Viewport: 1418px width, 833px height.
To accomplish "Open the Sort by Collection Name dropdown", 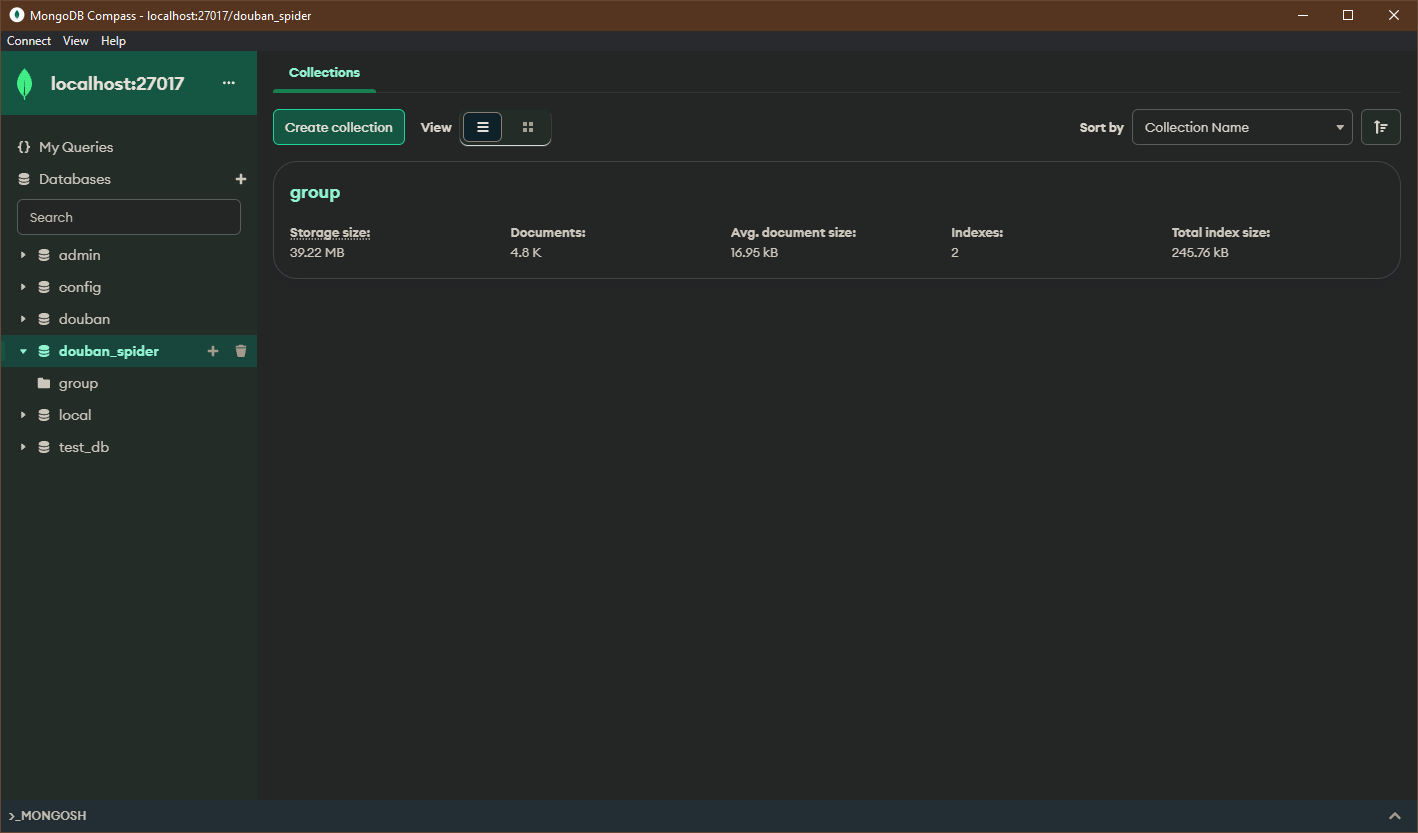I will pyautogui.click(x=1242, y=127).
